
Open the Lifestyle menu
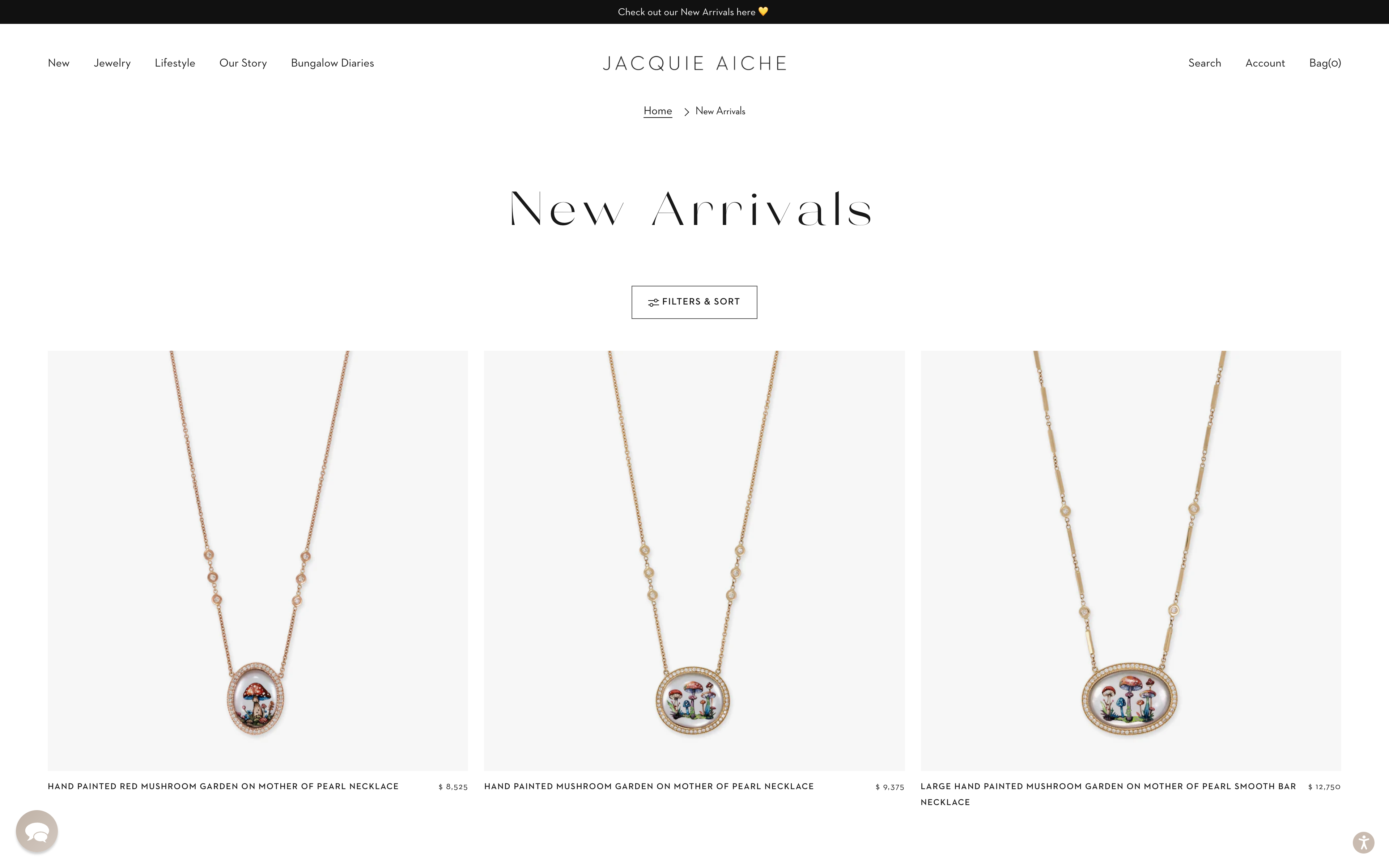click(175, 63)
